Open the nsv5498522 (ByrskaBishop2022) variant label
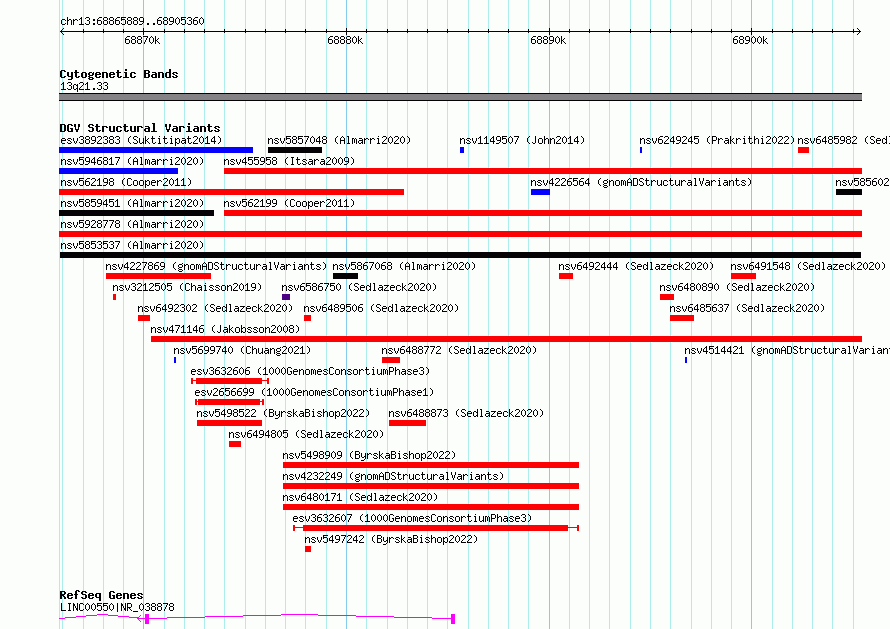The width and height of the screenshot is (890, 629). (x=283, y=413)
